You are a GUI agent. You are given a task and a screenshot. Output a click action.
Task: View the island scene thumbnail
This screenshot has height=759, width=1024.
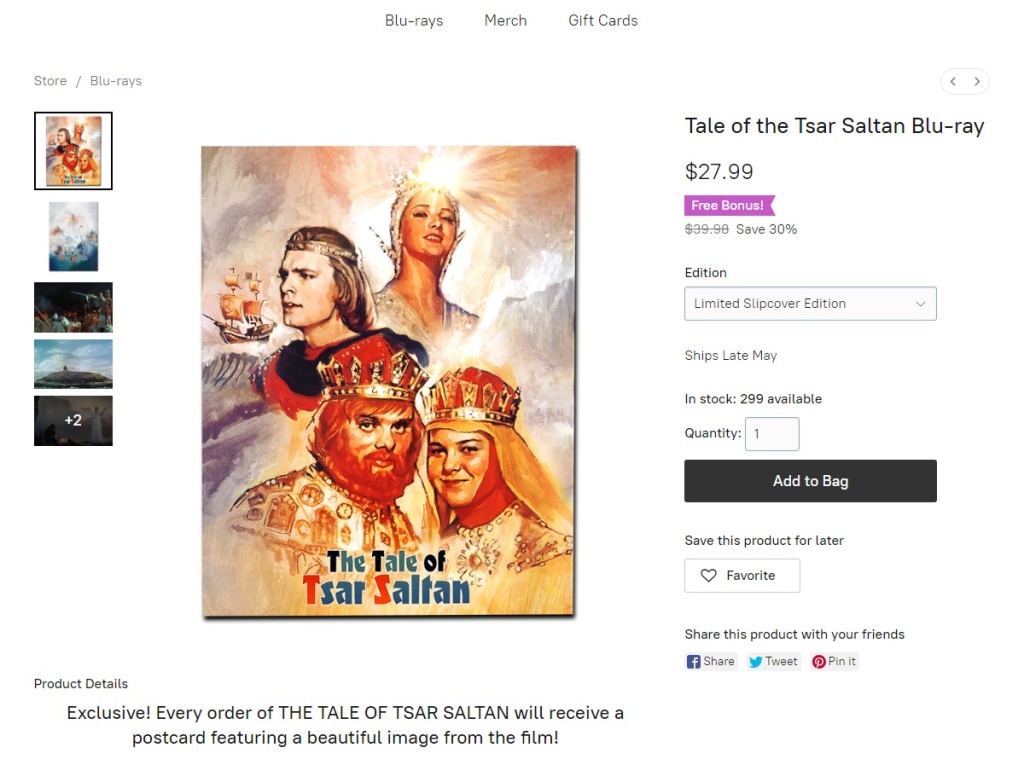73,364
